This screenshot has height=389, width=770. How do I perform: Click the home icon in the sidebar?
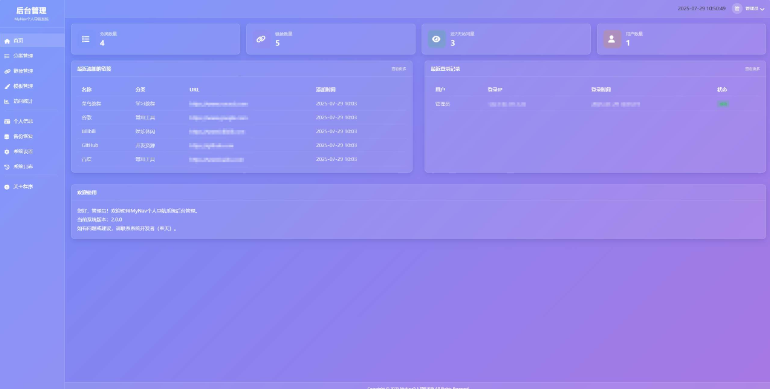click(x=7, y=41)
